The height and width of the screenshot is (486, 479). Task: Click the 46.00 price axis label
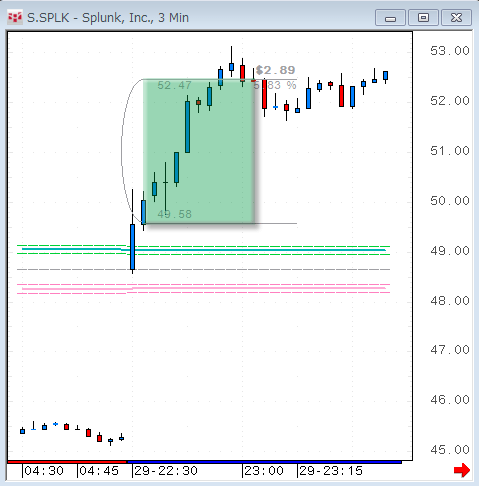(x=450, y=400)
